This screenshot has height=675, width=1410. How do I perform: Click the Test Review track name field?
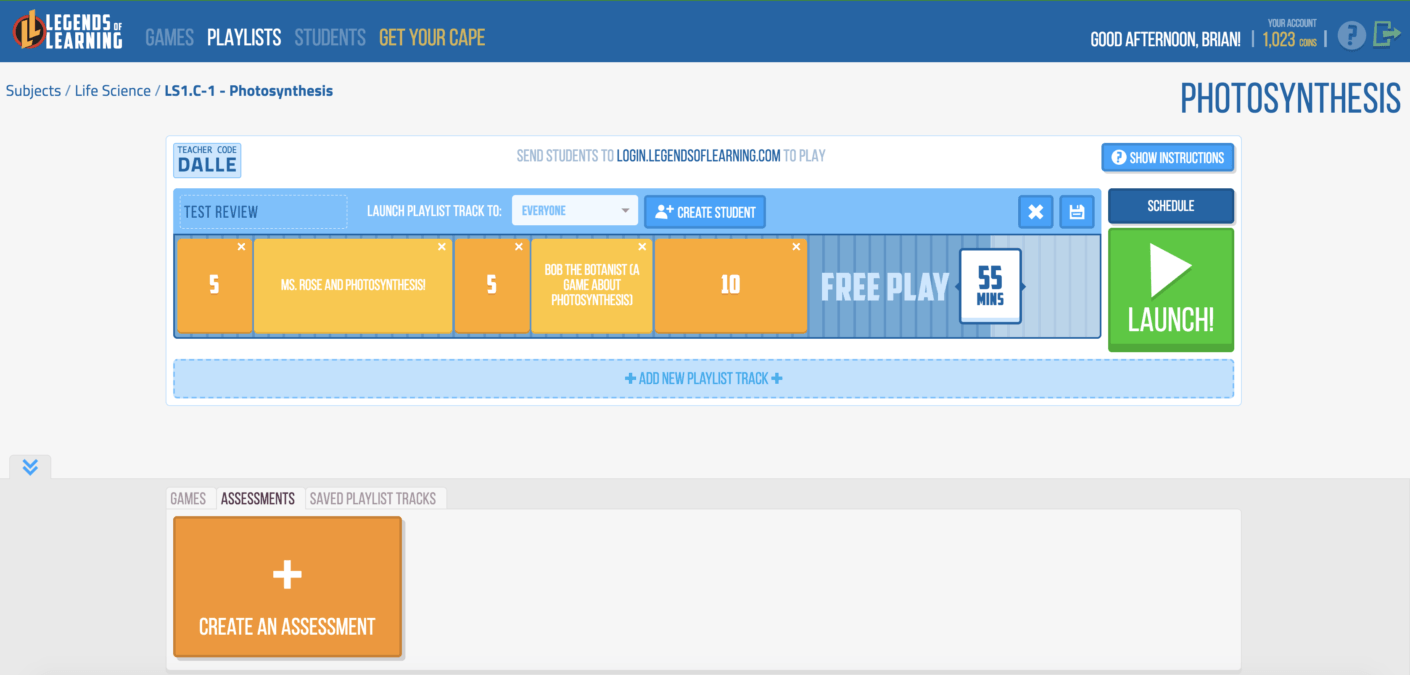(x=263, y=212)
